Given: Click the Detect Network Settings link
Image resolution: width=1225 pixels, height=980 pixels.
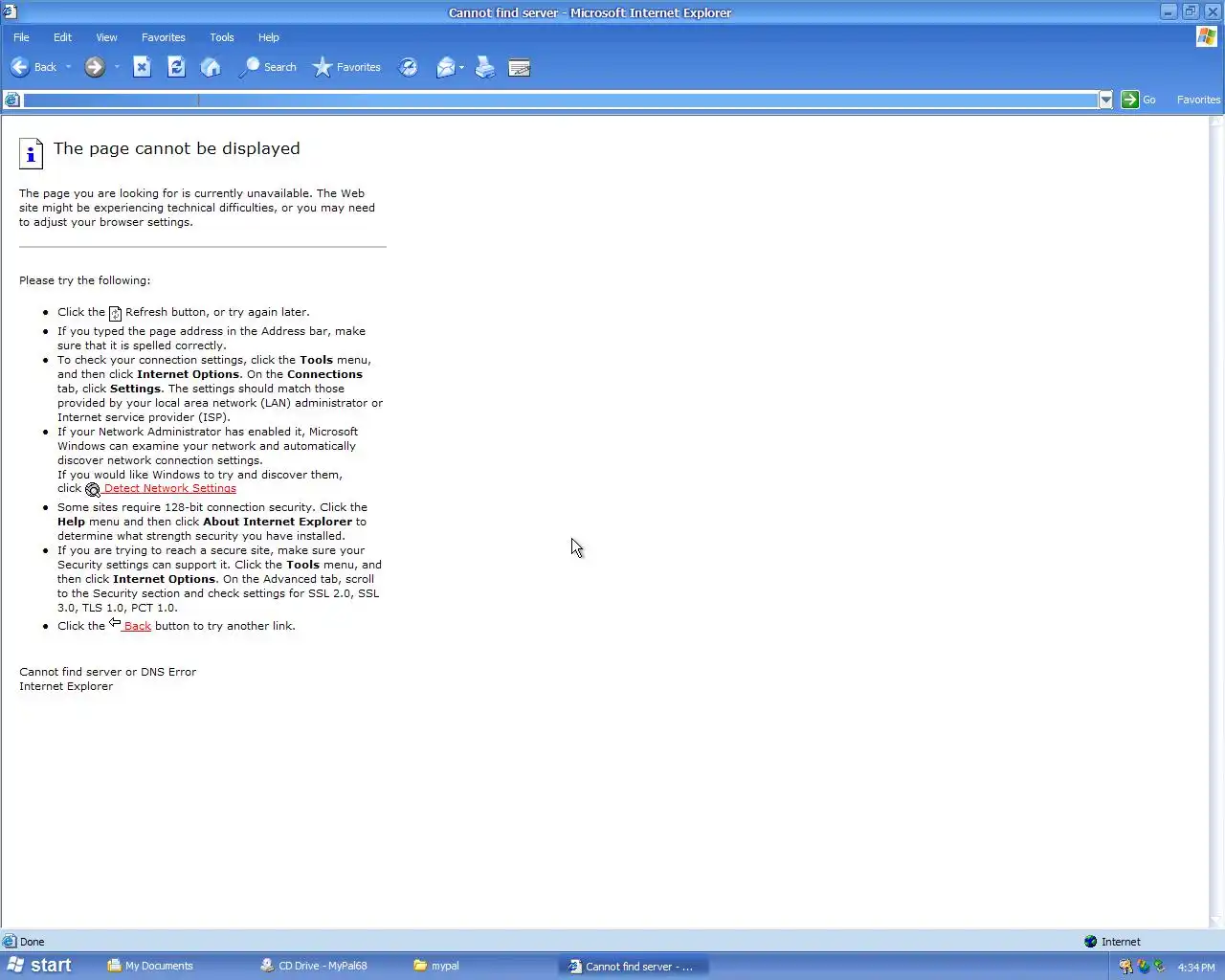Looking at the screenshot, I should pos(169,488).
